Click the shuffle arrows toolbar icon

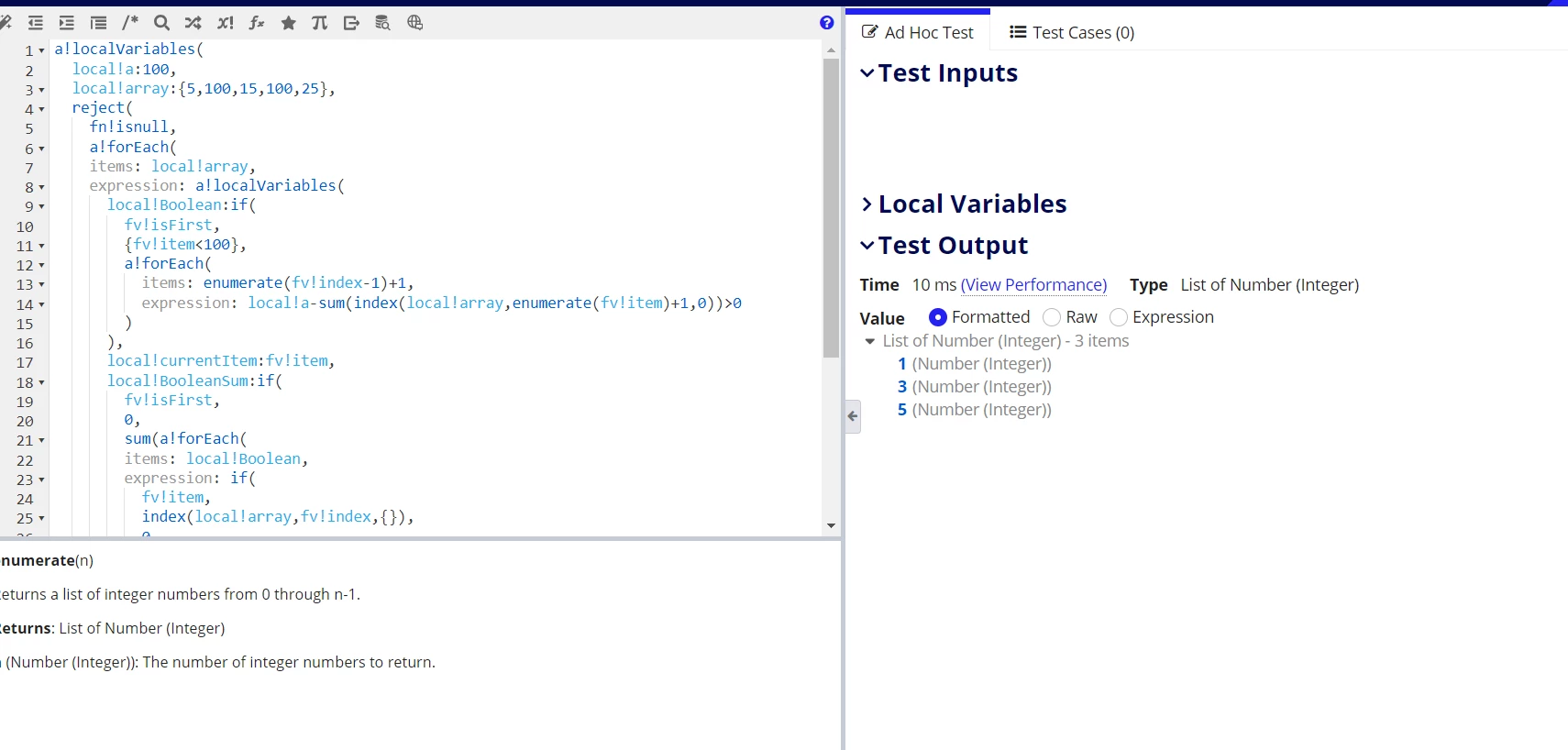tap(193, 23)
